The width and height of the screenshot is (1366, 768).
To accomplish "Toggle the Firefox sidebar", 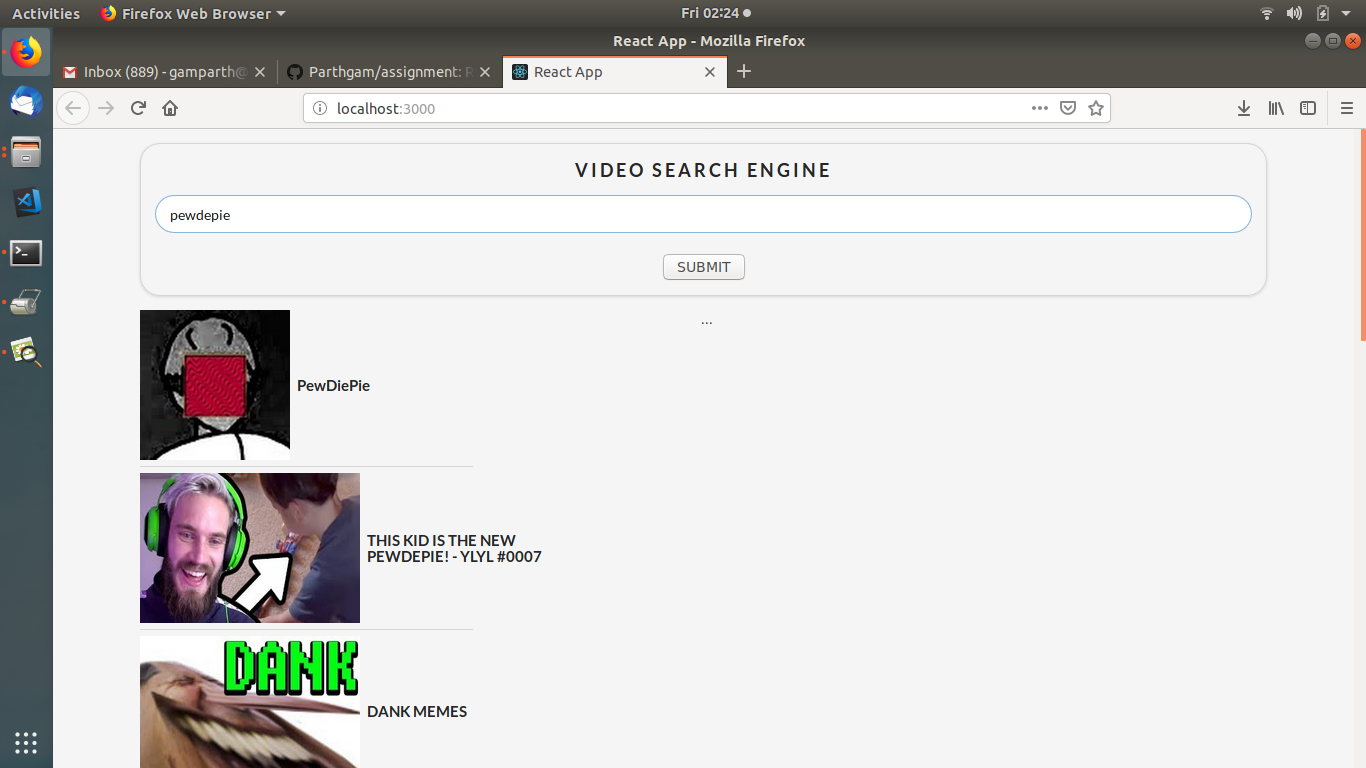I will (1308, 108).
